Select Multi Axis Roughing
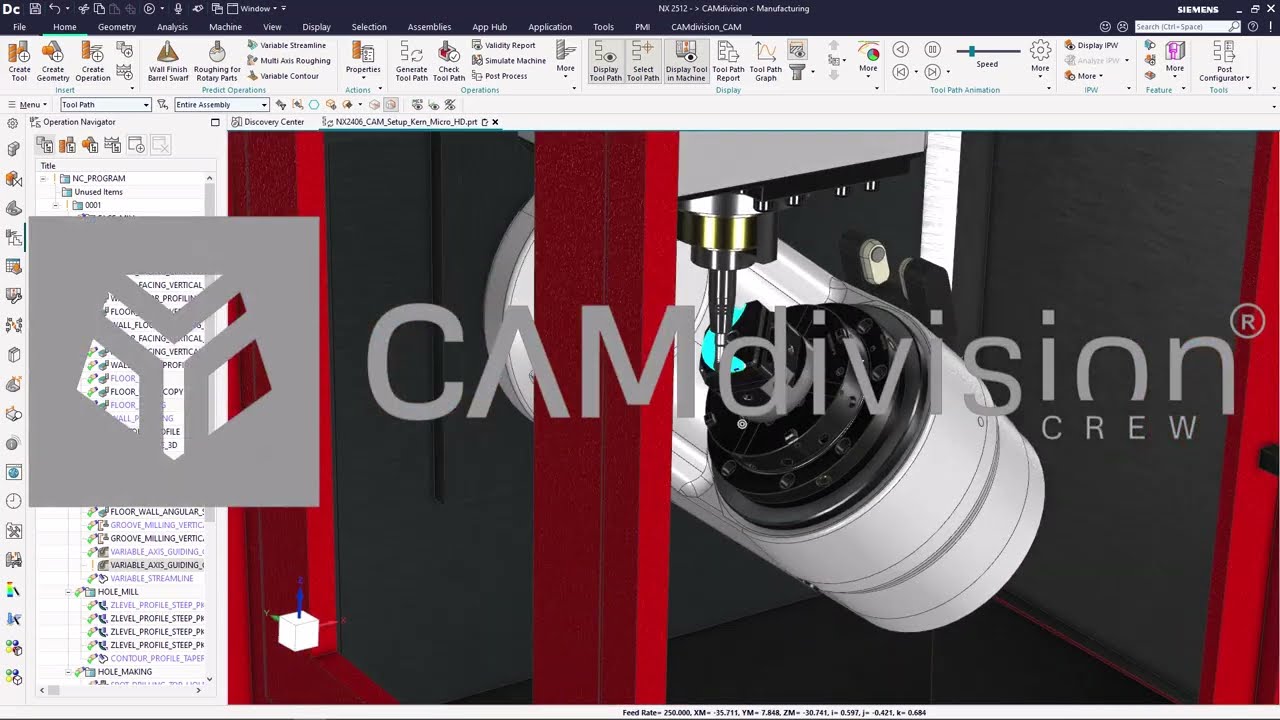Image resolution: width=1280 pixels, height=720 pixels. pos(289,60)
